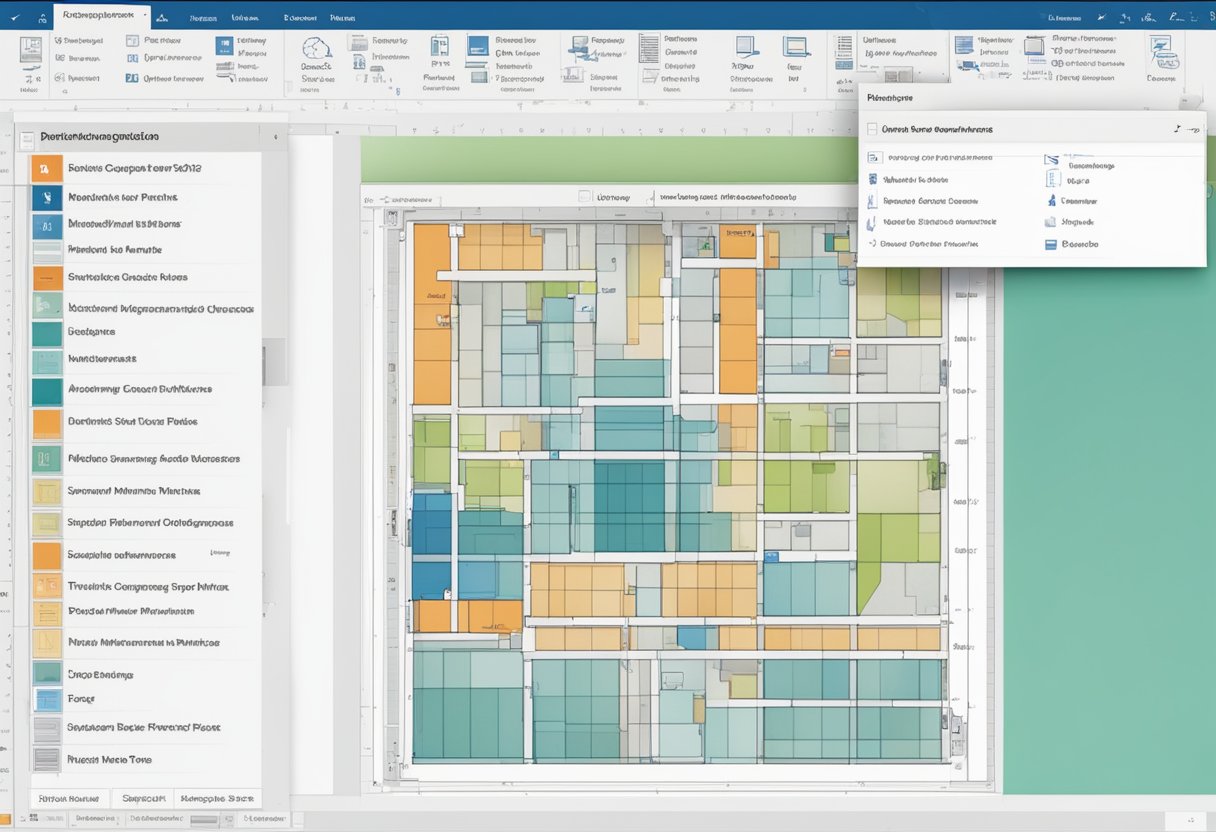This screenshot has width=1216, height=832.
Task: Switch to the second ribbon tab
Action: 203,16
